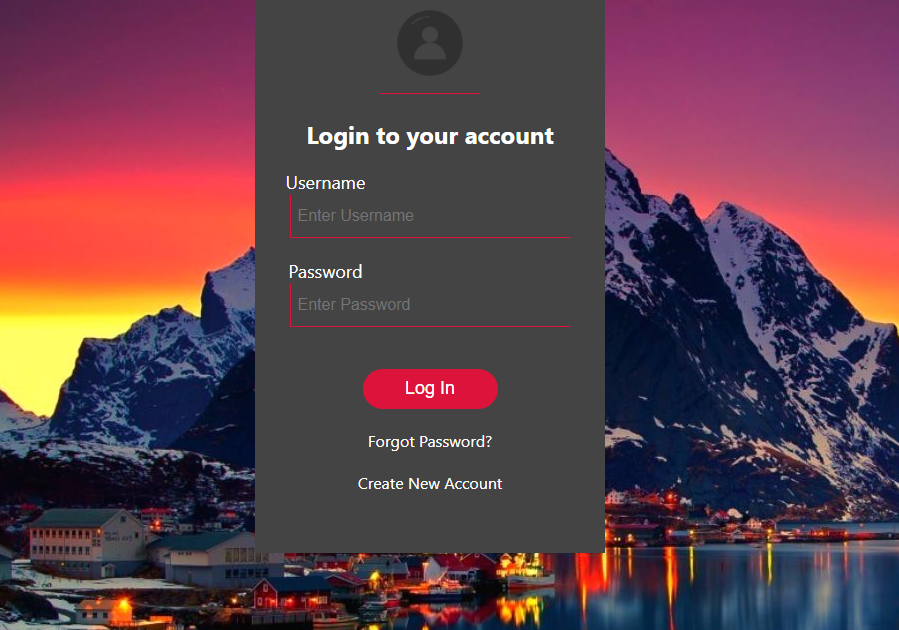This screenshot has width=899, height=630.
Task: Click the "Login to your account" heading
Action: point(430,136)
